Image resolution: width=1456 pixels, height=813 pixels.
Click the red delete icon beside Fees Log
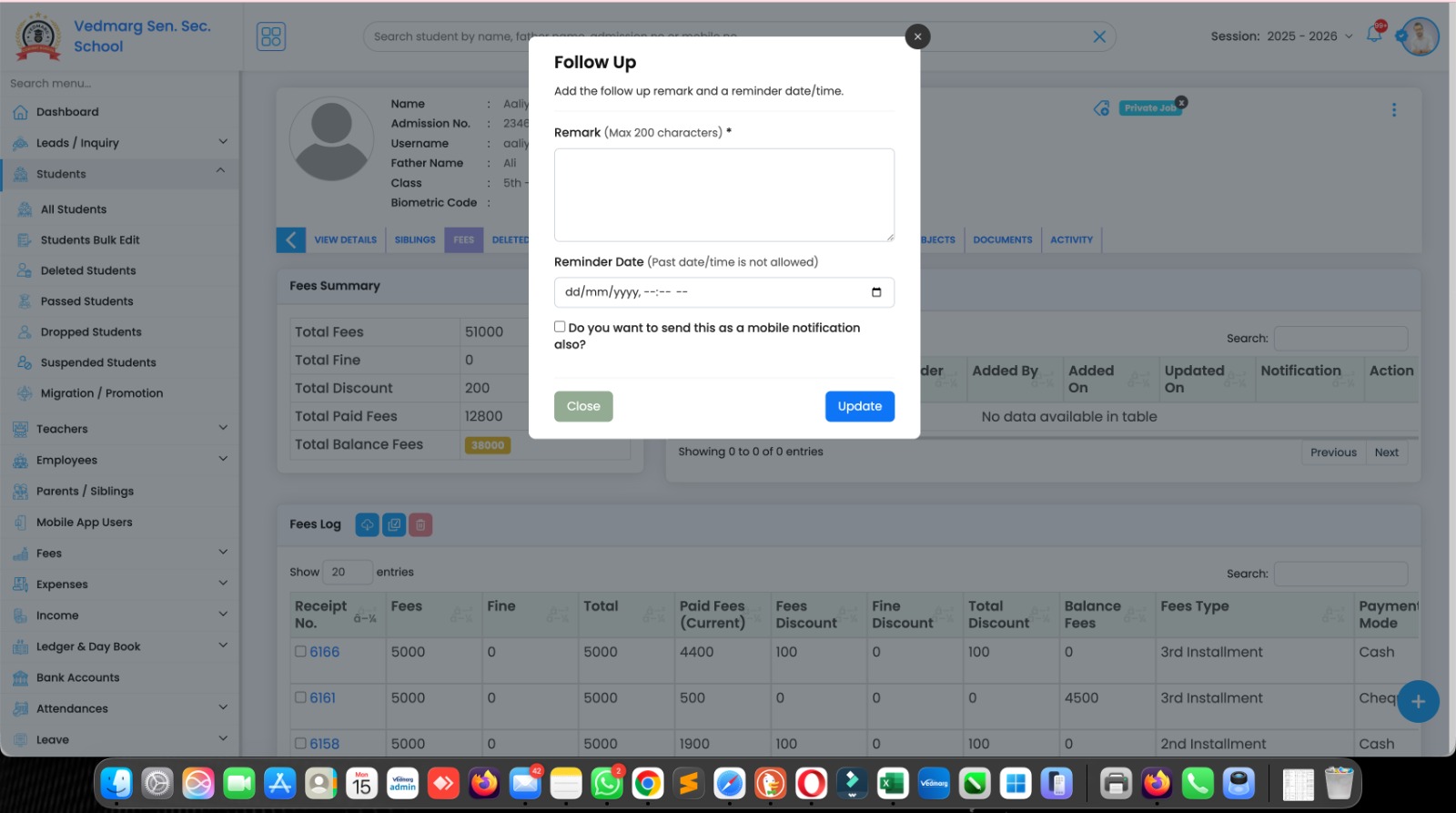click(x=420, y=524)
